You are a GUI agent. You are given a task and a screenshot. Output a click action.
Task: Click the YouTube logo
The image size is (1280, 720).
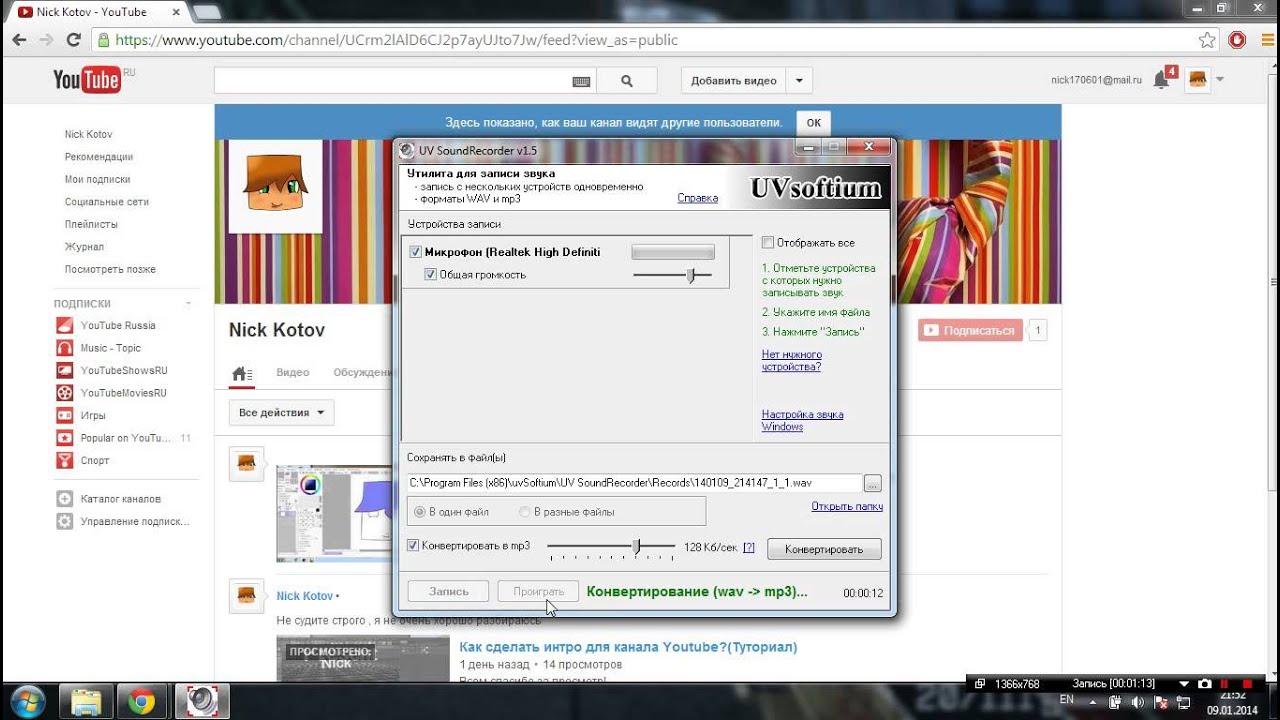87,80
